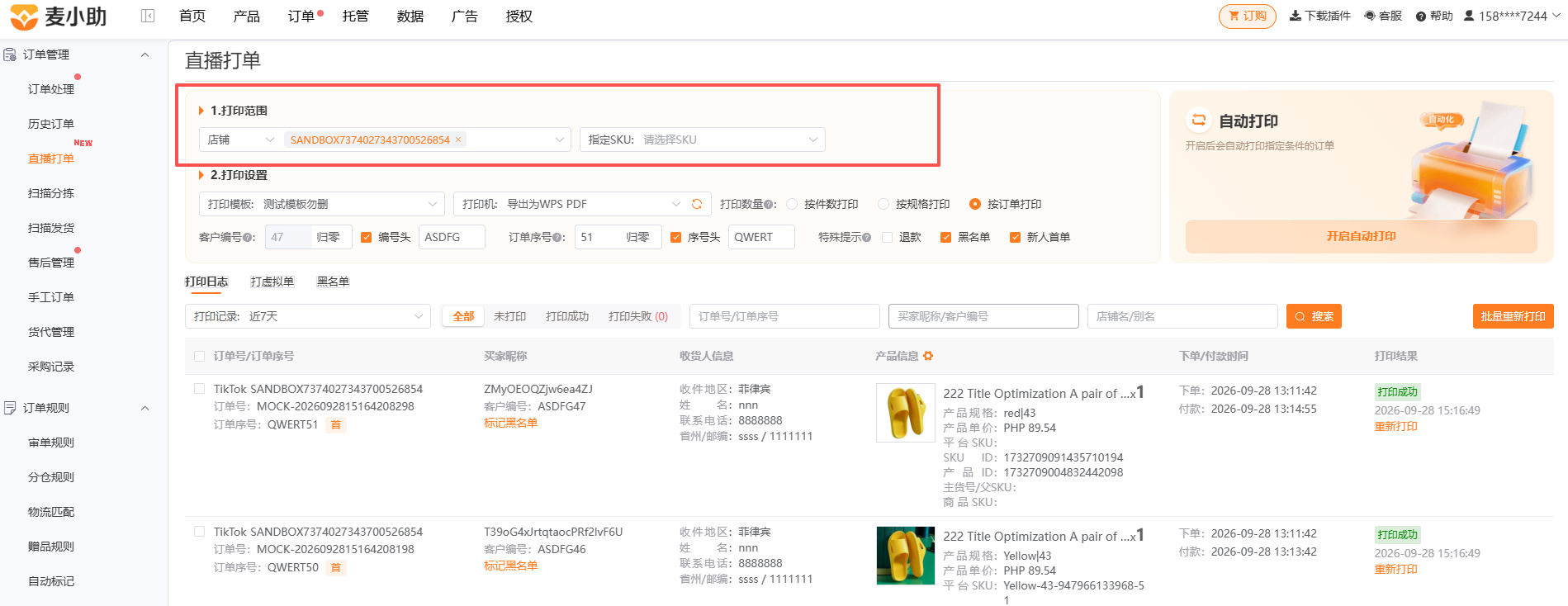1568x606 pixels.
Task: Collapse the 订单管理 sidebar group
Action: coord(145,54)
